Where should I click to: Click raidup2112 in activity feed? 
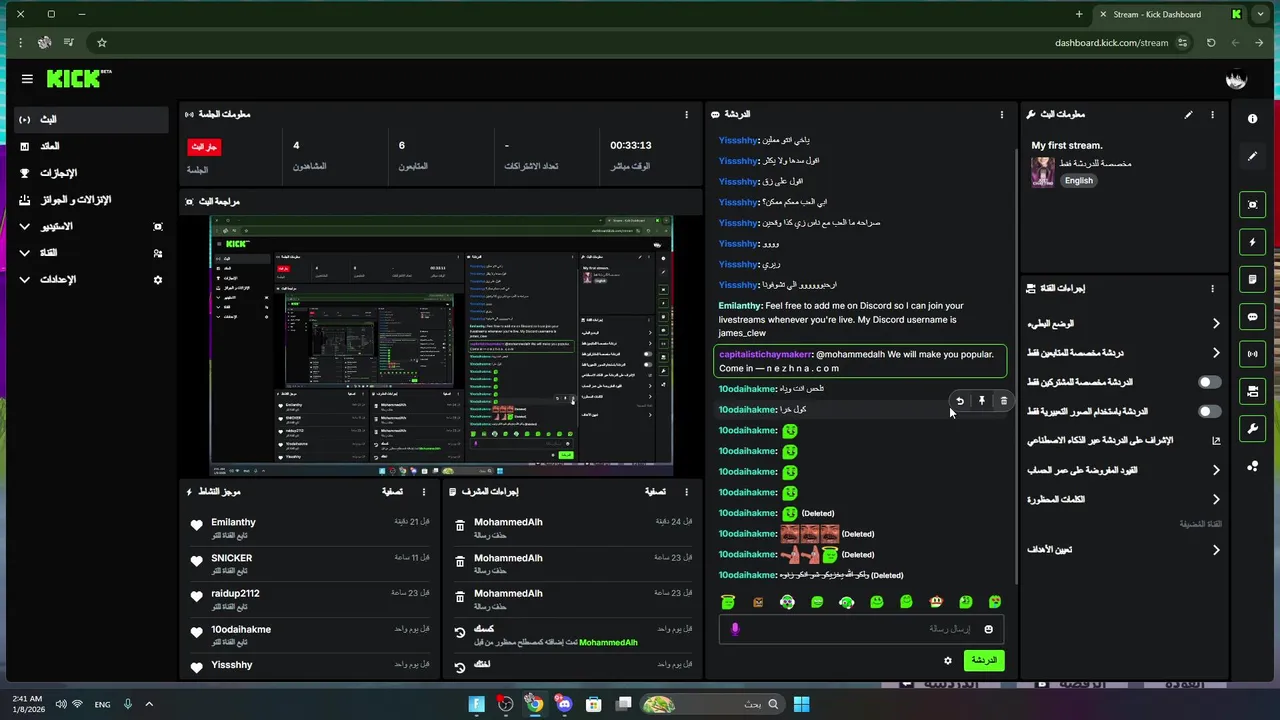pos(235,593)
